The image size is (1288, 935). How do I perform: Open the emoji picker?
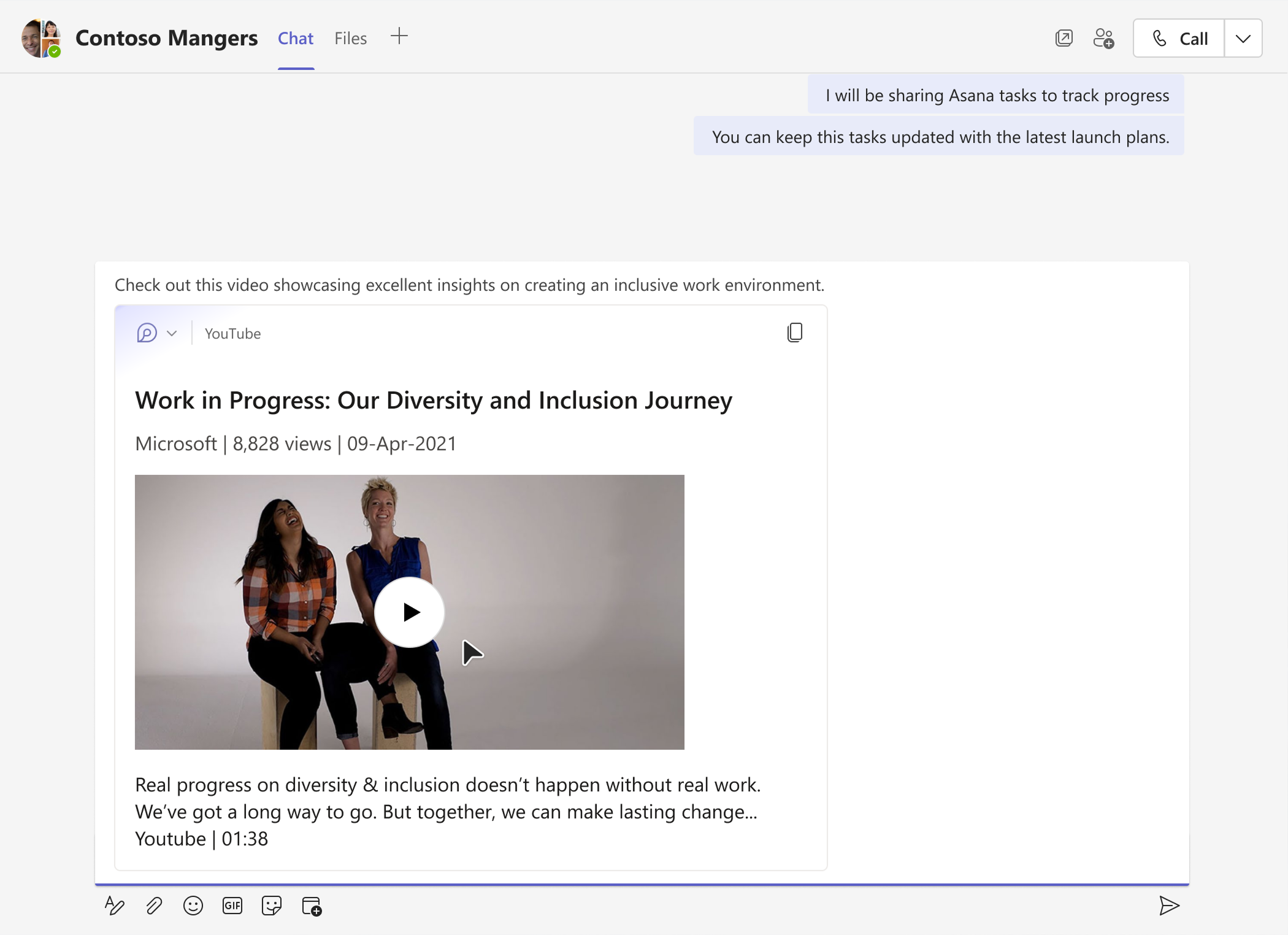tap(193, 906)
